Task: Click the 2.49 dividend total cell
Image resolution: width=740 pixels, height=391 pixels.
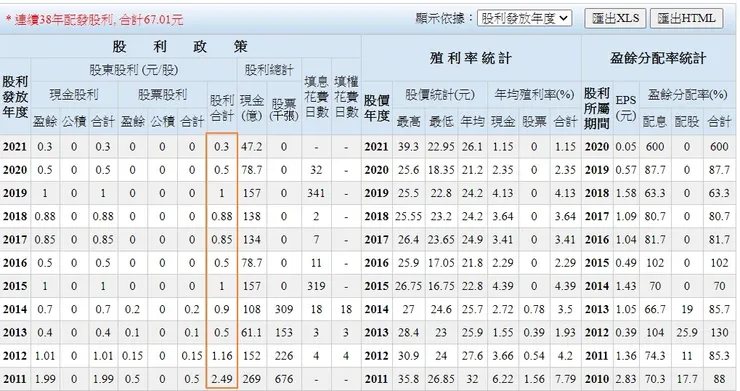Action: click(x=222, y=379)
